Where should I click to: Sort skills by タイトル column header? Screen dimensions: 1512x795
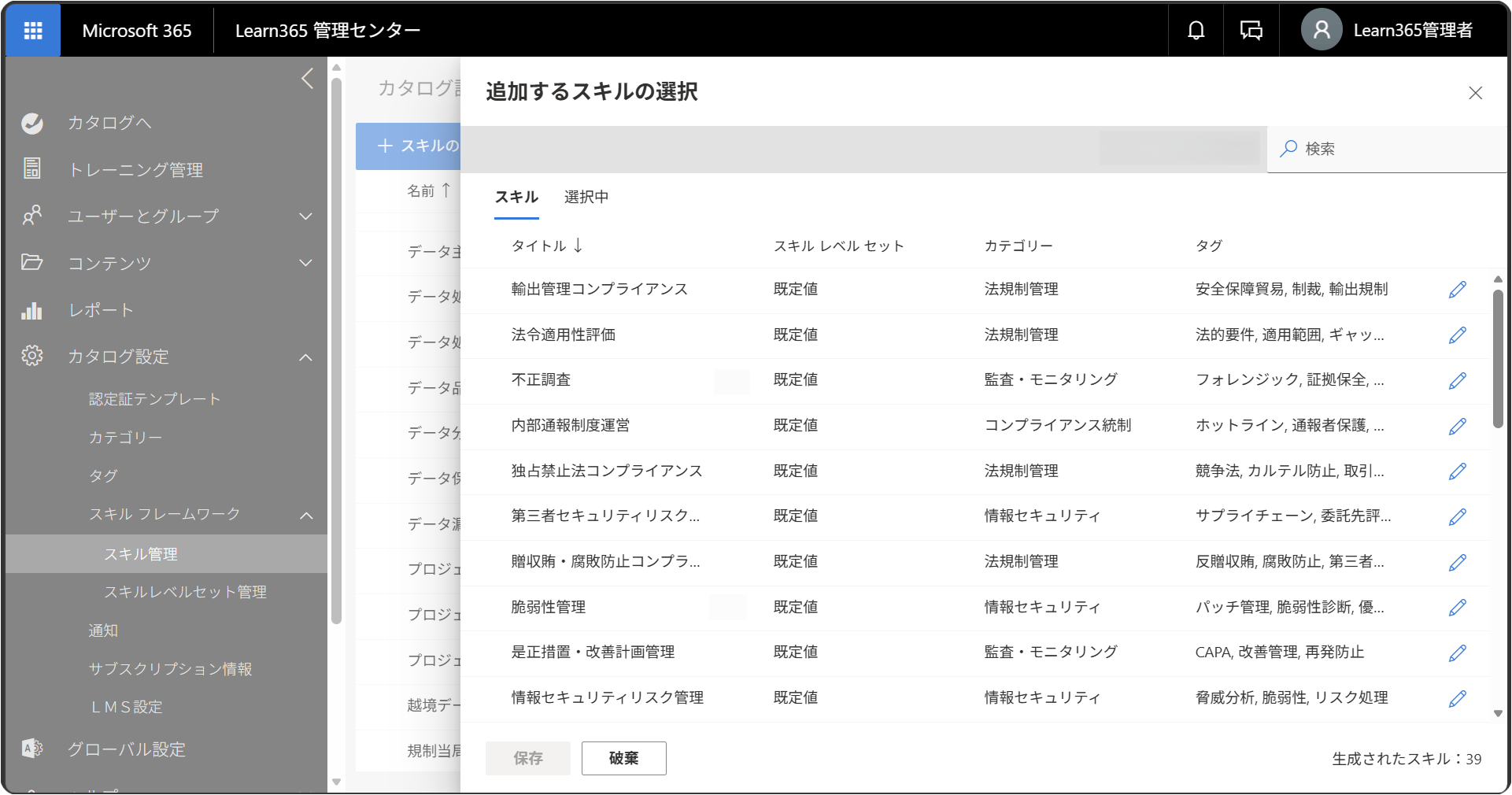tap(547, 246)
